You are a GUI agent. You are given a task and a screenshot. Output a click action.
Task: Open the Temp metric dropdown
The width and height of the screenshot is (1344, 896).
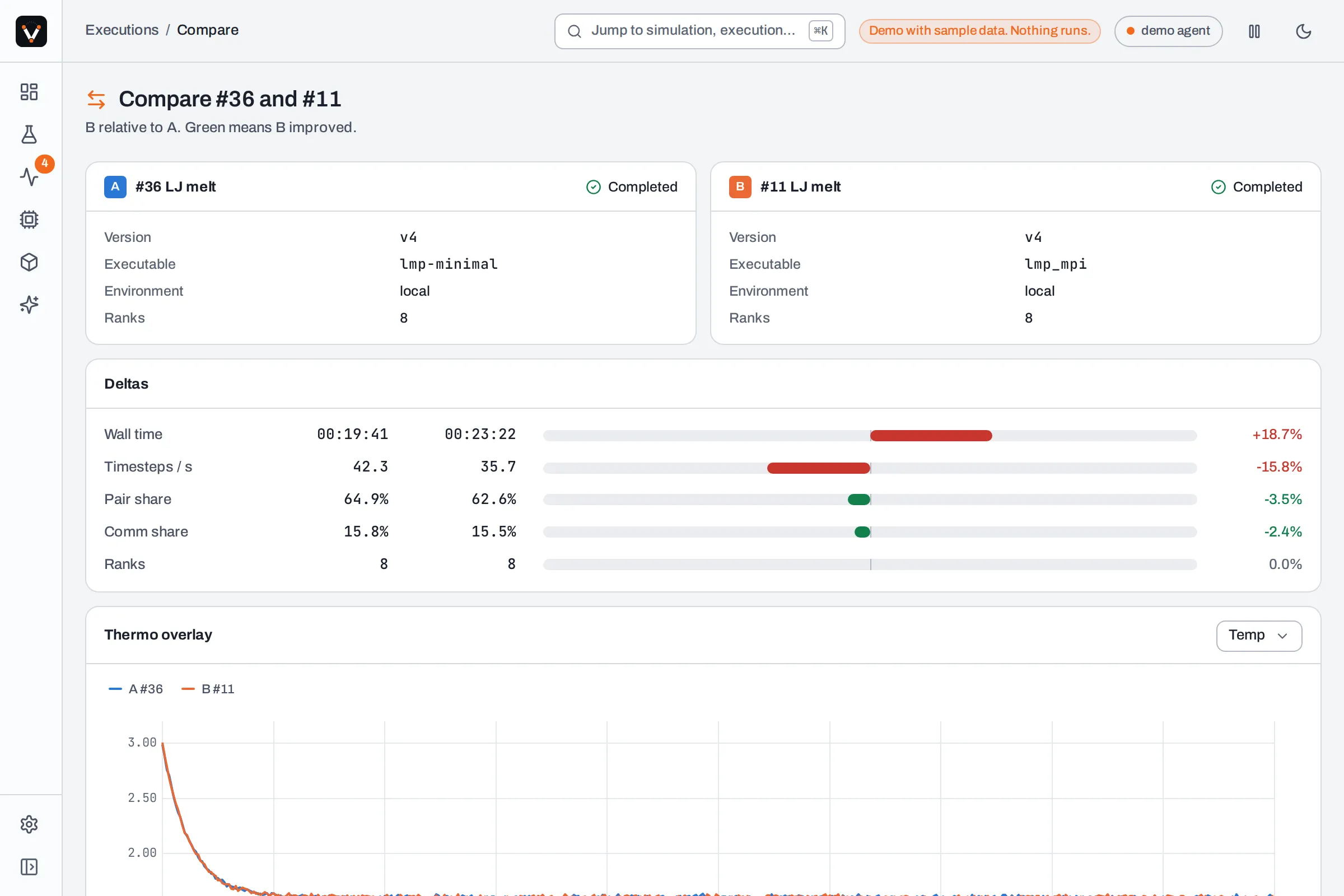pyautogui.click(x=1259, y=636)
